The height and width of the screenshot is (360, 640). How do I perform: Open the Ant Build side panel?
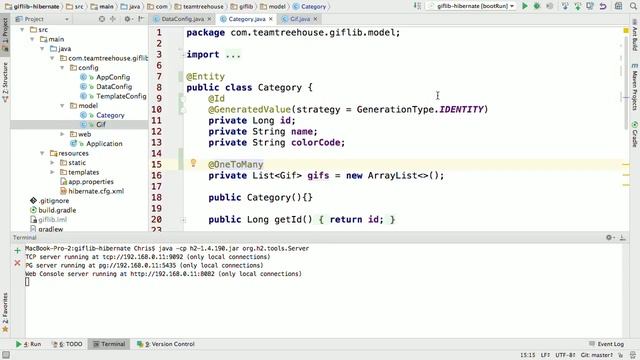pos(635,35)
